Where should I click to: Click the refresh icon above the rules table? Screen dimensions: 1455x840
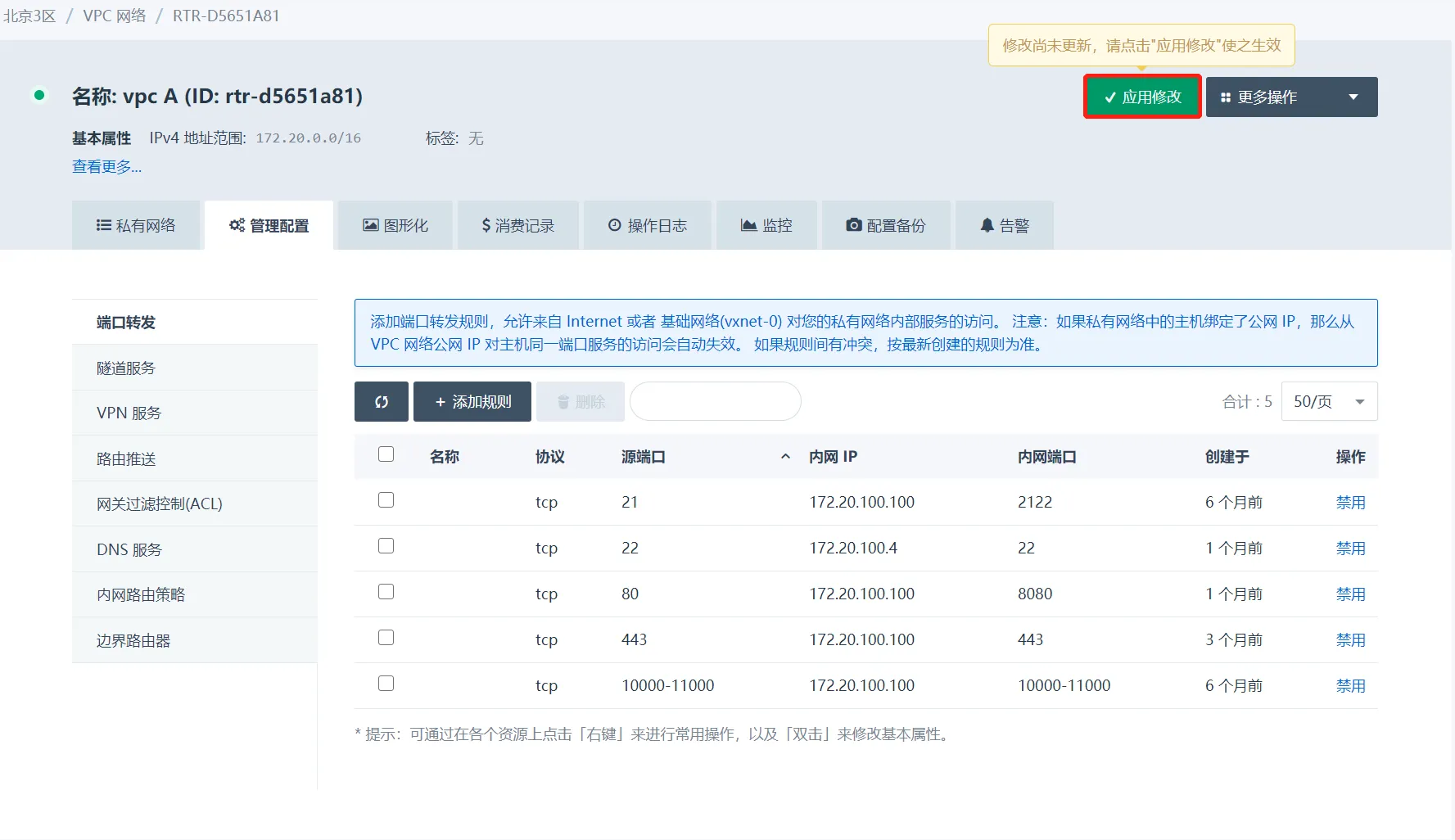pyautogui.click(x=381, y=401)
